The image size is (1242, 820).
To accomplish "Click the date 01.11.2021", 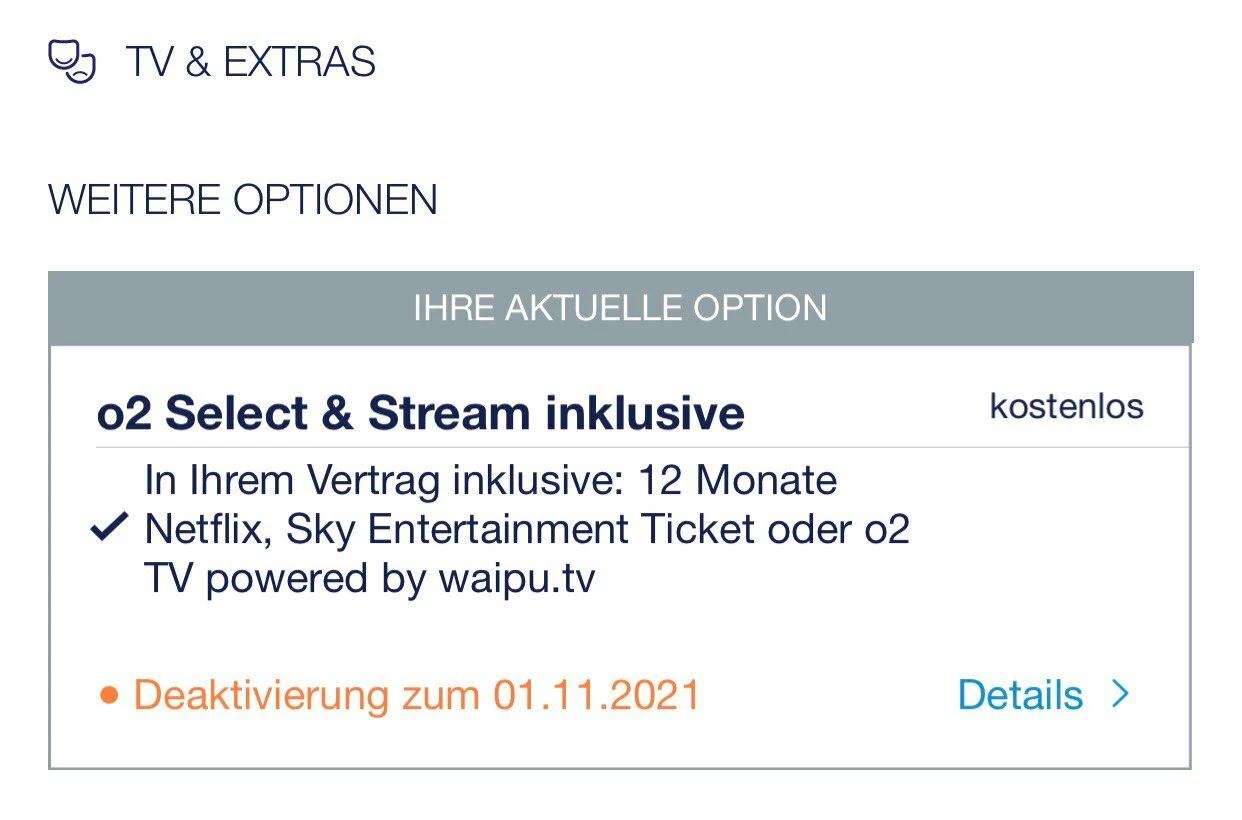I will pyautogui.click(x=596, y=695).
